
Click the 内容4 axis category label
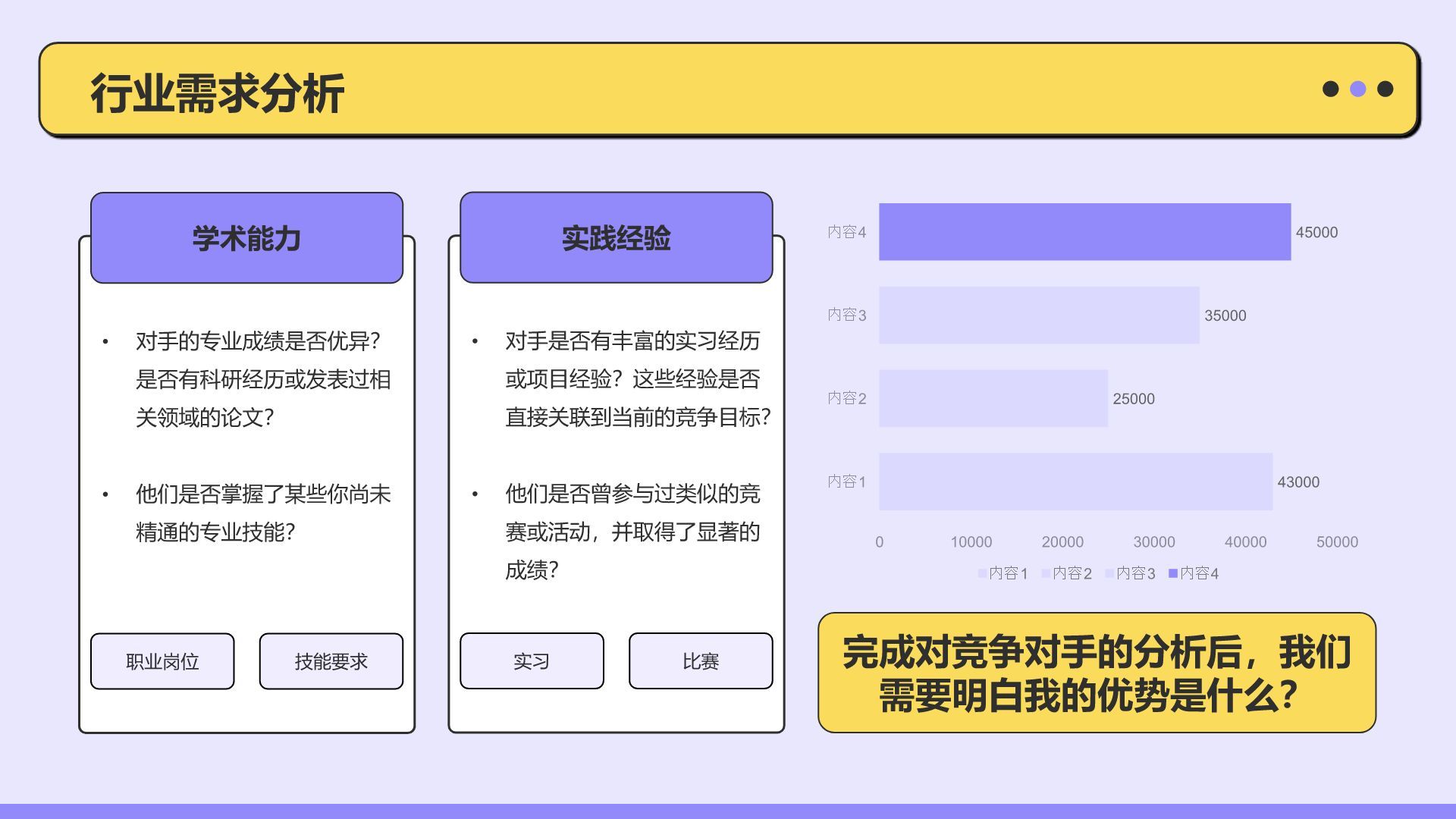pos(846,232)
